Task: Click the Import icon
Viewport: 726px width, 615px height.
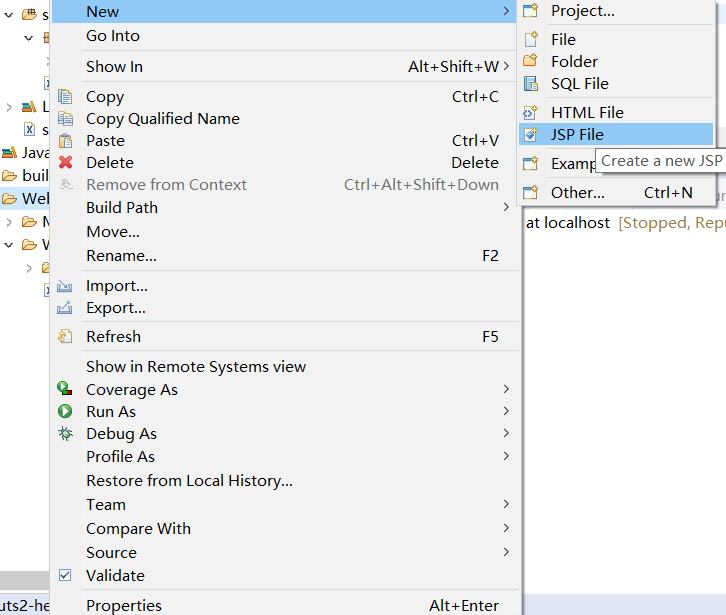Action: tap(64, 286)
